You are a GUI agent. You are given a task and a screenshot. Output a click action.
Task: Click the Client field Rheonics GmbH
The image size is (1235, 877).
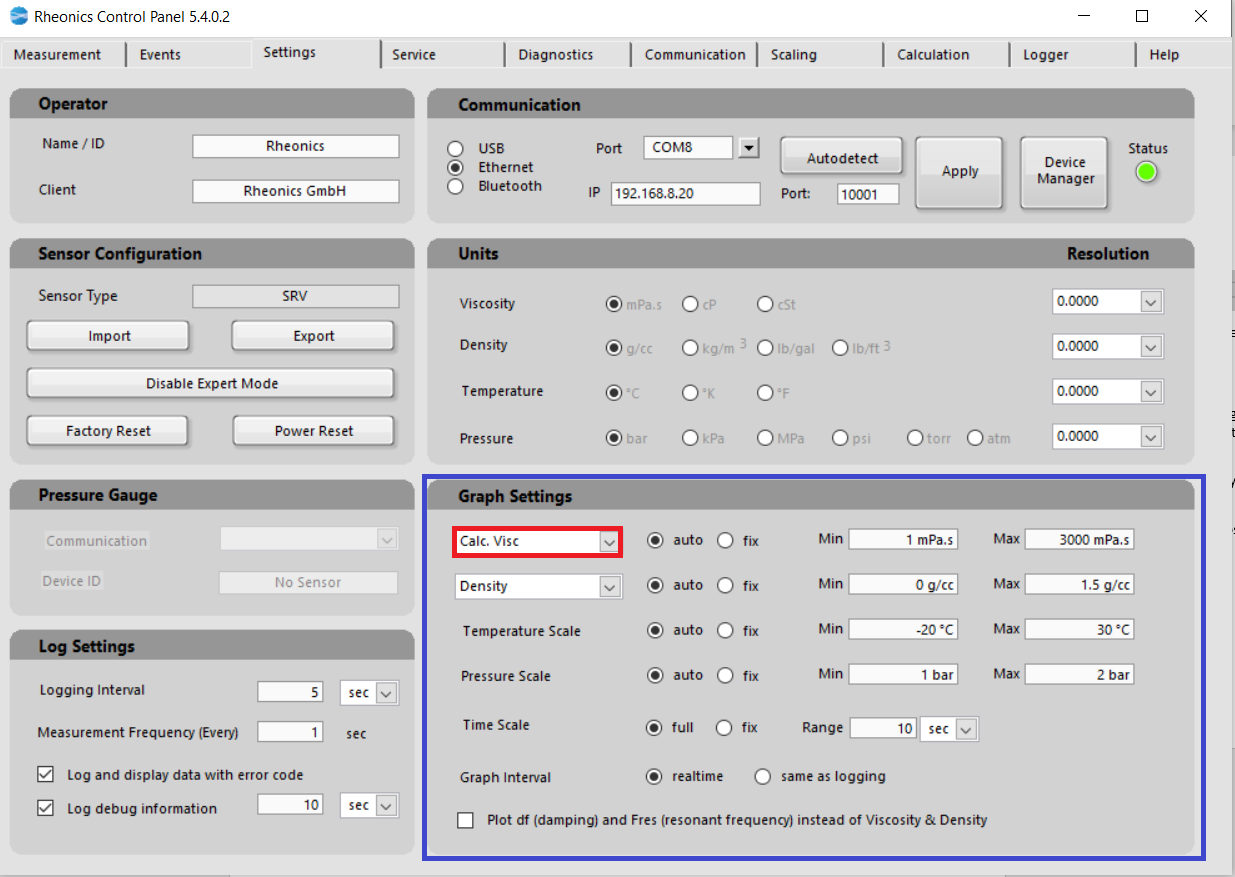[295, 191]
